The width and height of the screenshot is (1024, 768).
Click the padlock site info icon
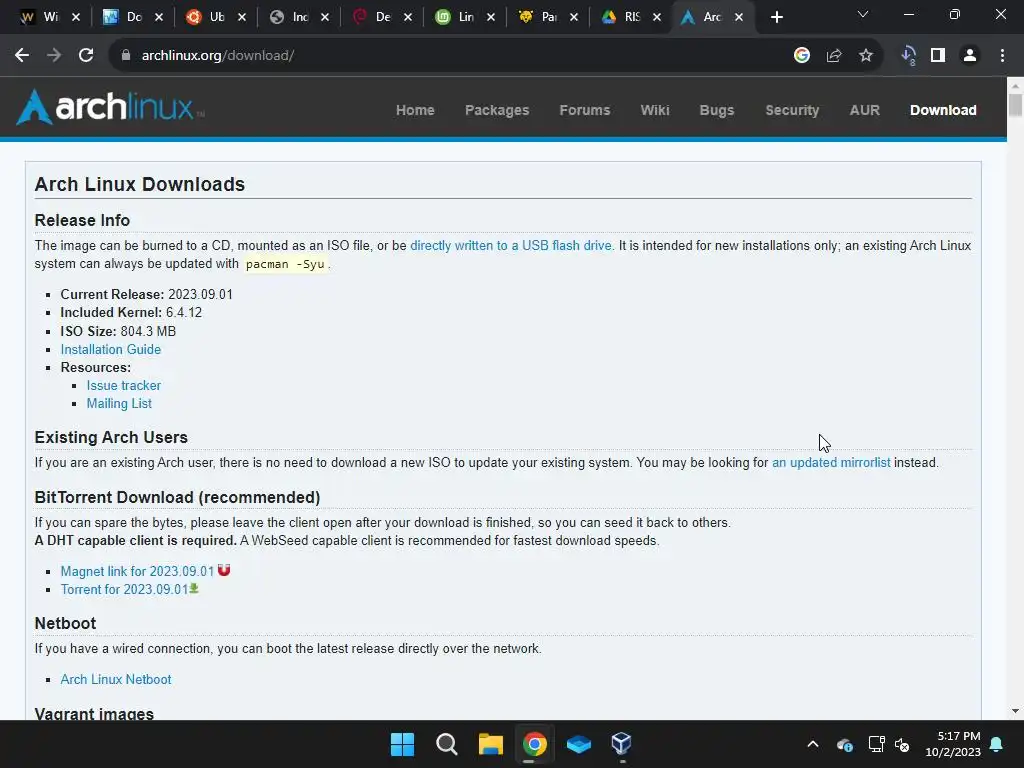pyautogui.click(x=126, y=56)
